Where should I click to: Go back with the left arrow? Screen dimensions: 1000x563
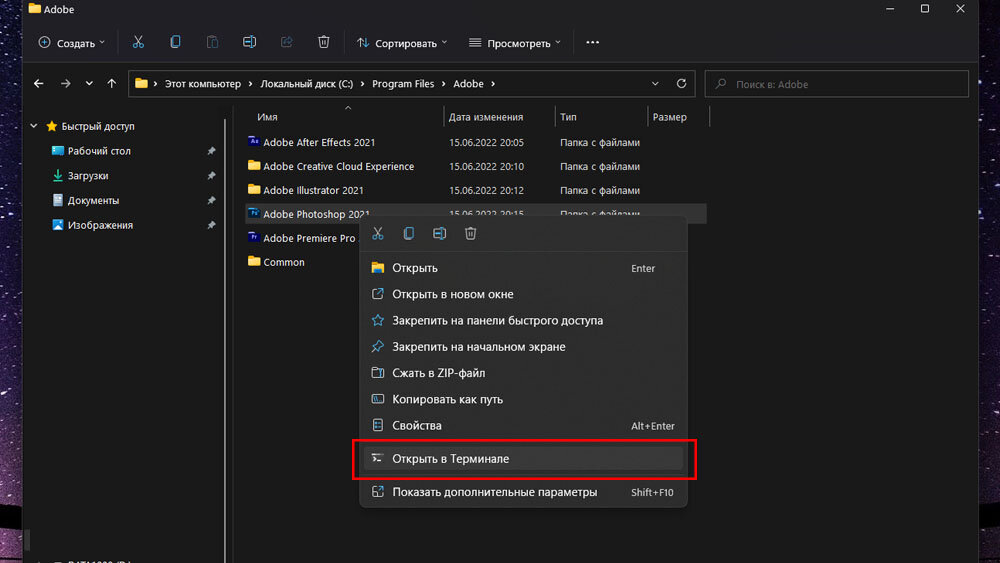tap(39, 84)
